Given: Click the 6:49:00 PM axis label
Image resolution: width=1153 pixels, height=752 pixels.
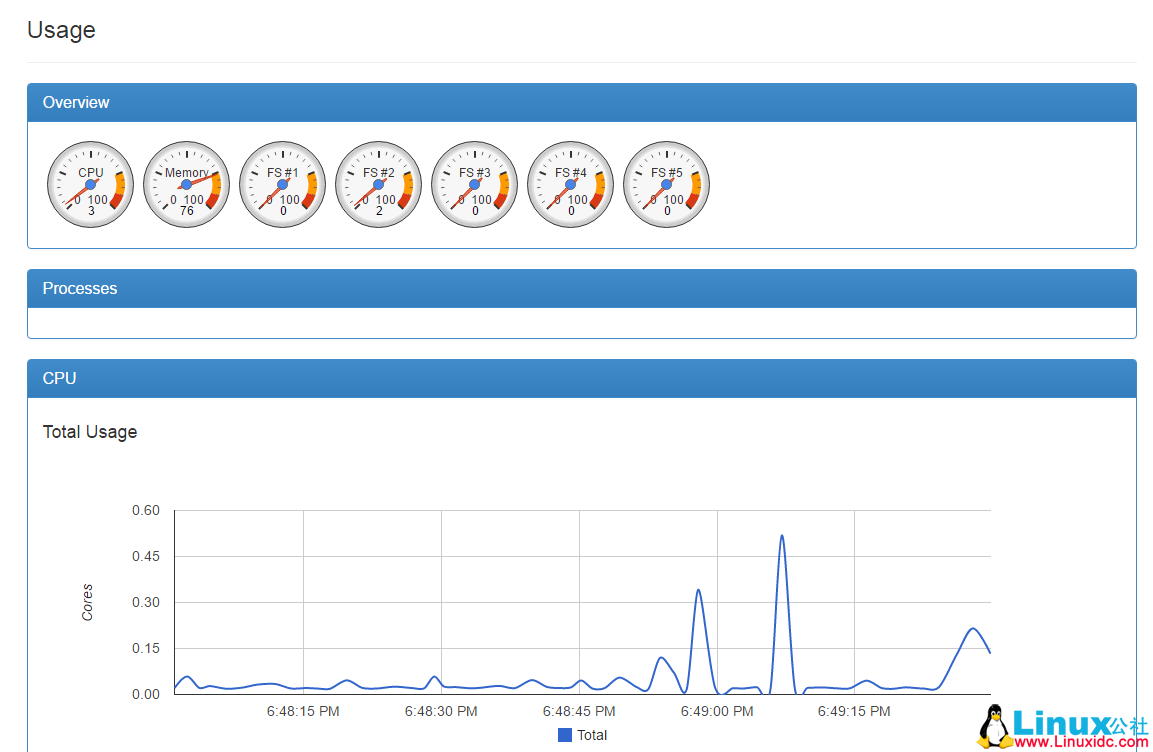Looking at the screenshot, I should [717, 712].
